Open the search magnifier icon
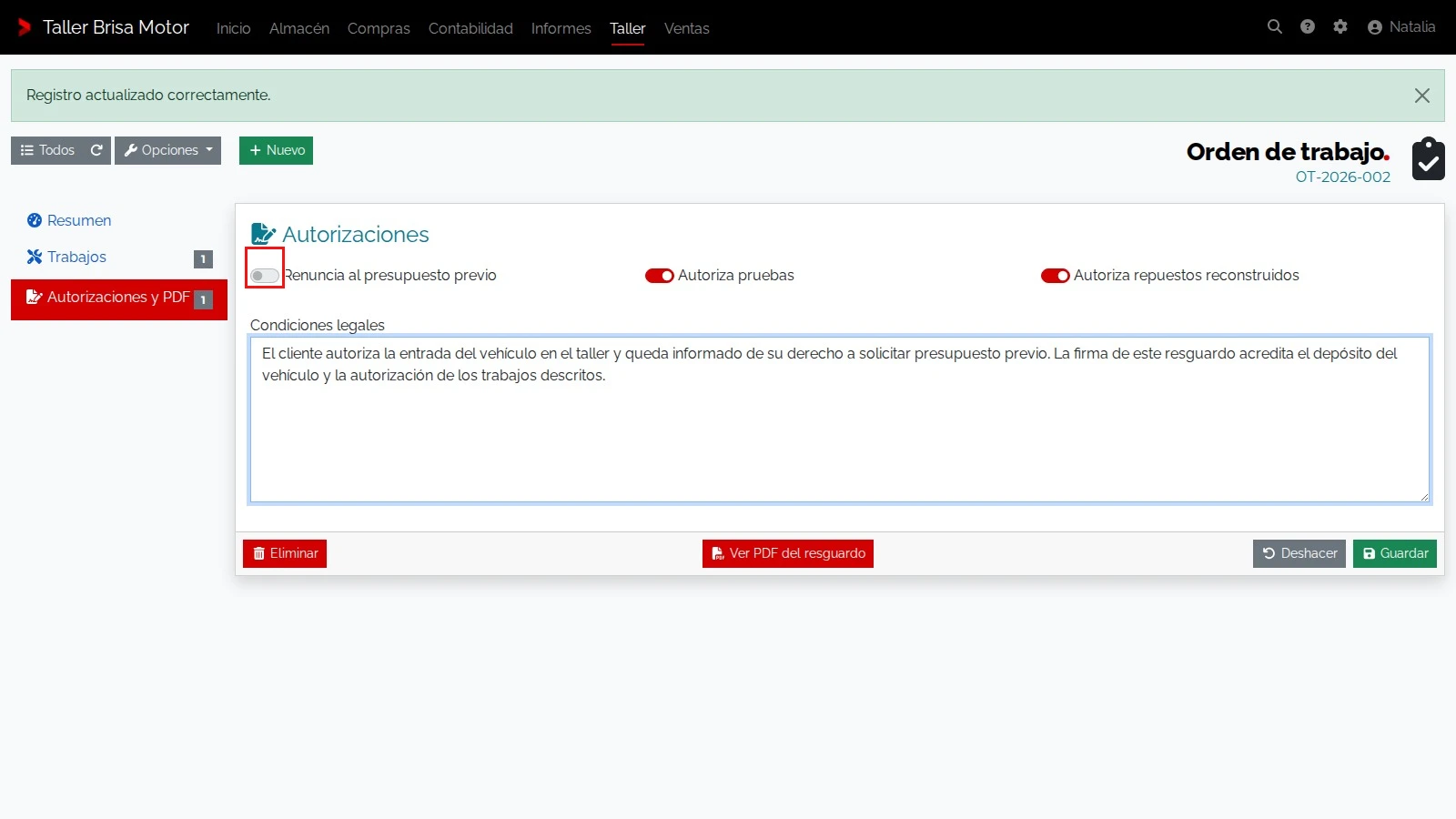Image resolution: width=1456 pixels, height=819 pixels. pyautogui.click(x=1275, y=27)
